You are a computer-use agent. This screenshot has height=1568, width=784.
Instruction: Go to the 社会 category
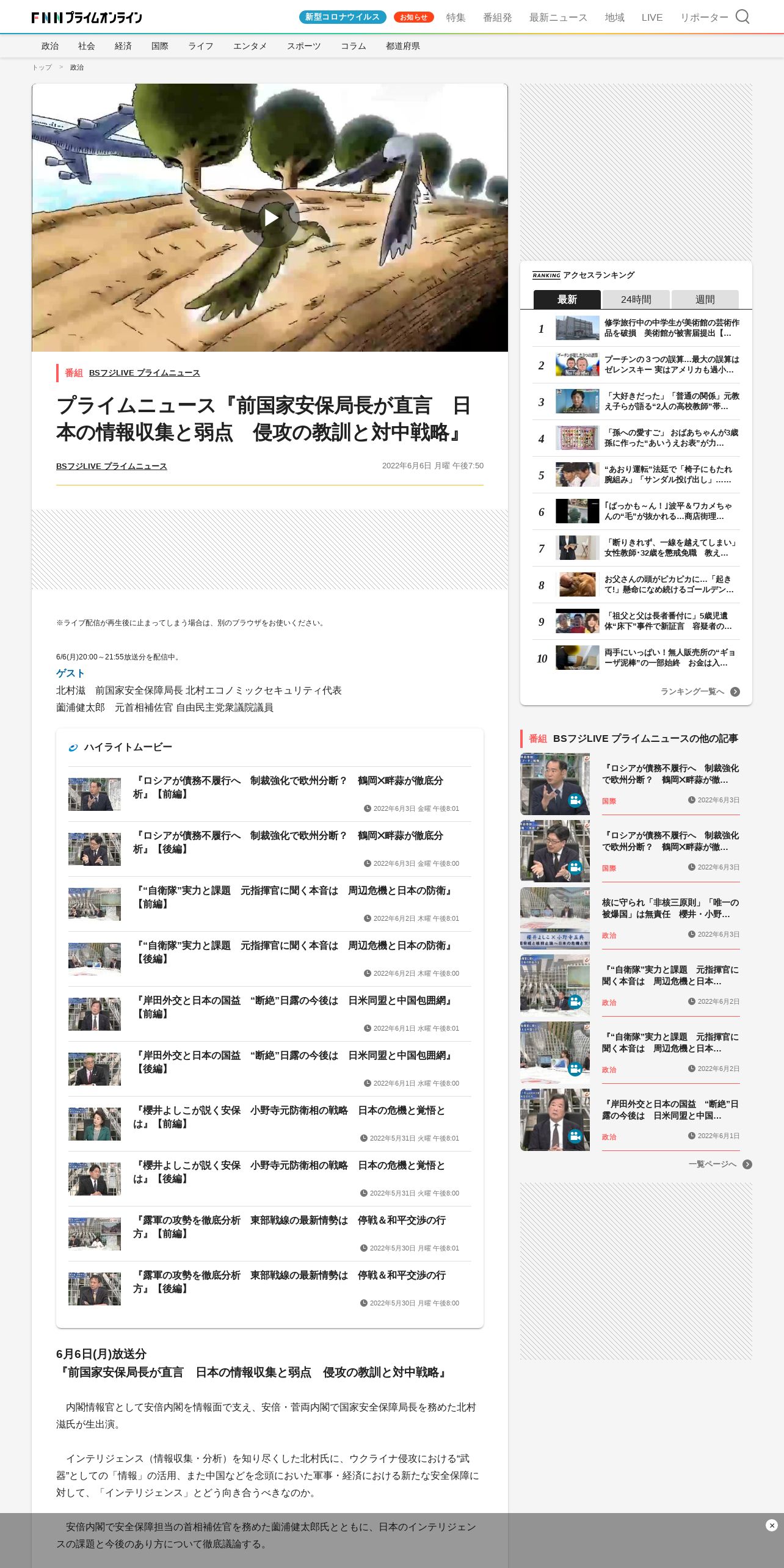(87, 46)
